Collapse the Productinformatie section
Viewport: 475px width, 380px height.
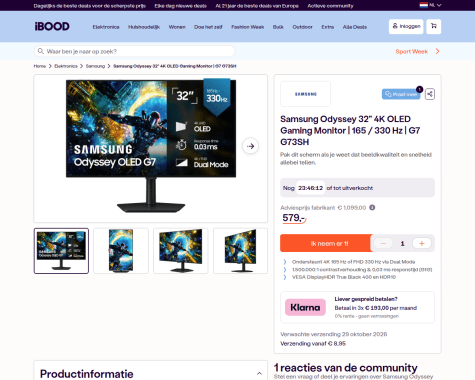(259, 374)
